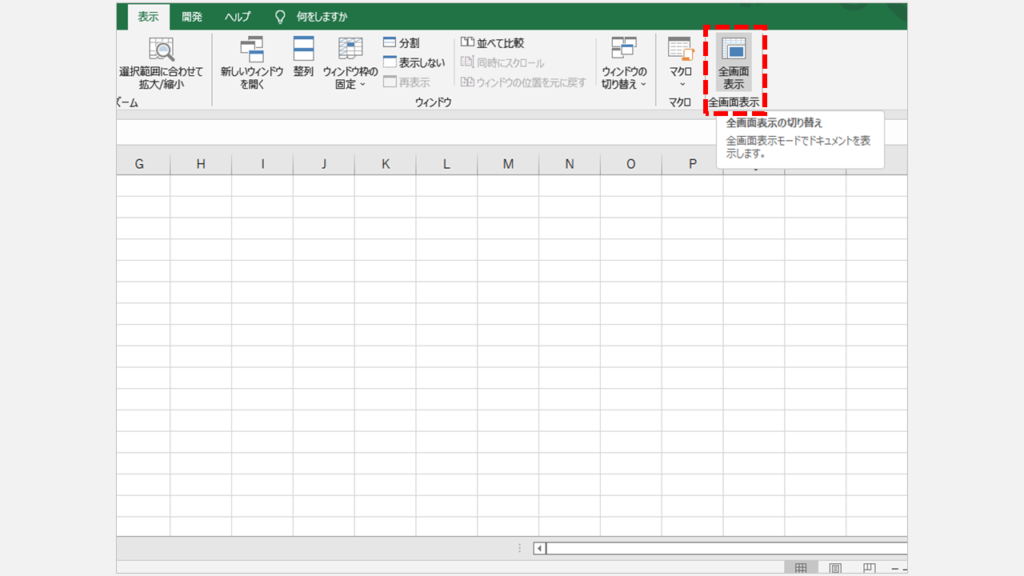Click horizontal scrollbar left arrow

point(540,548)
